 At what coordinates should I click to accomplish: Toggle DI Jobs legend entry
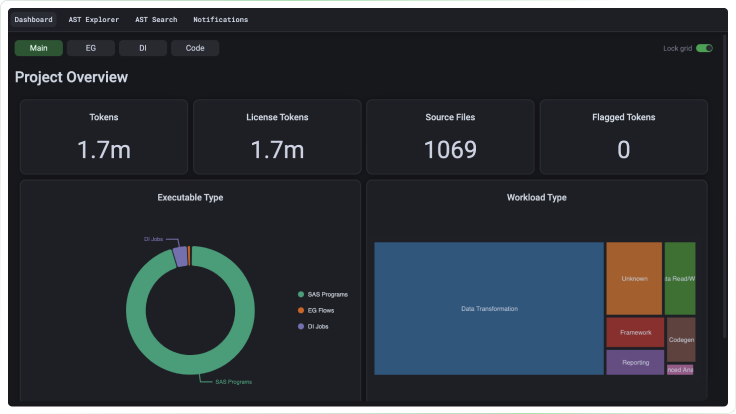tap(313, 326)
